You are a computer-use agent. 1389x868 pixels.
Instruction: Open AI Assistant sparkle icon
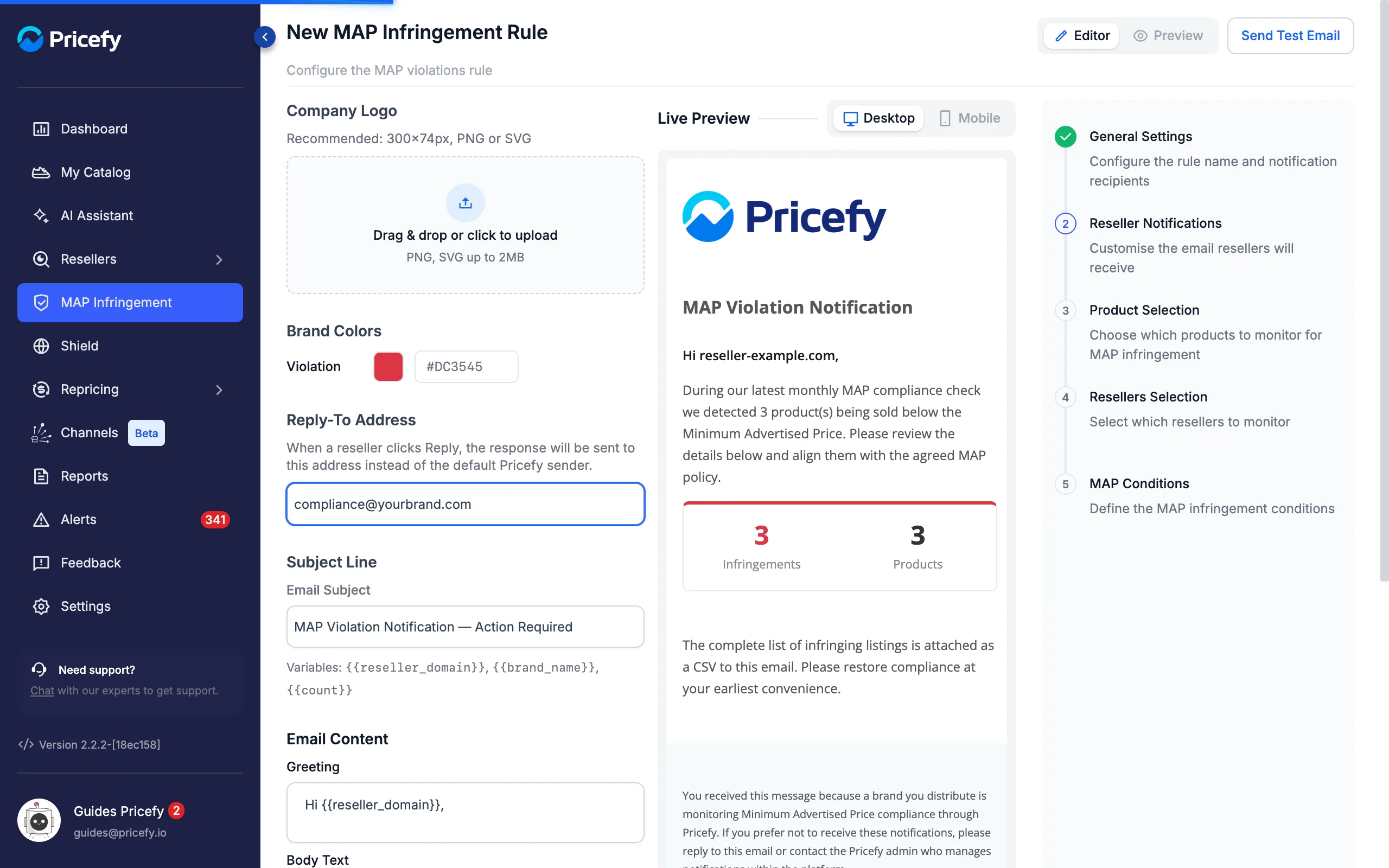coord(41,215)
